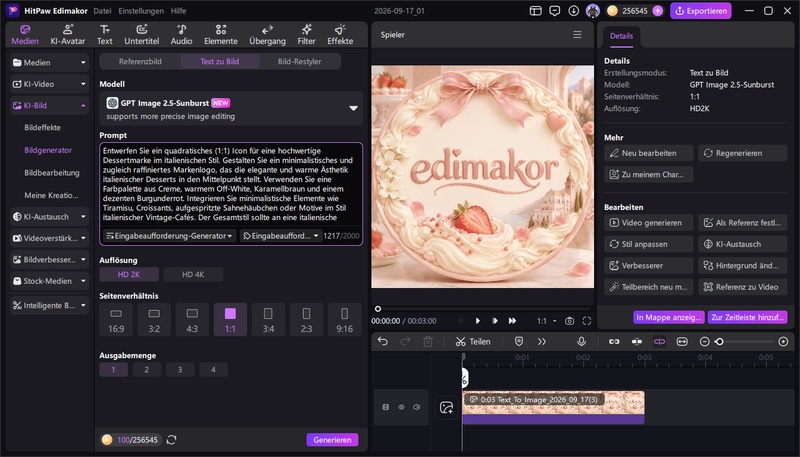Choose 16:9 aspect ratio
The height and width of the screenshot is (457, 800).
coord(116,320)
